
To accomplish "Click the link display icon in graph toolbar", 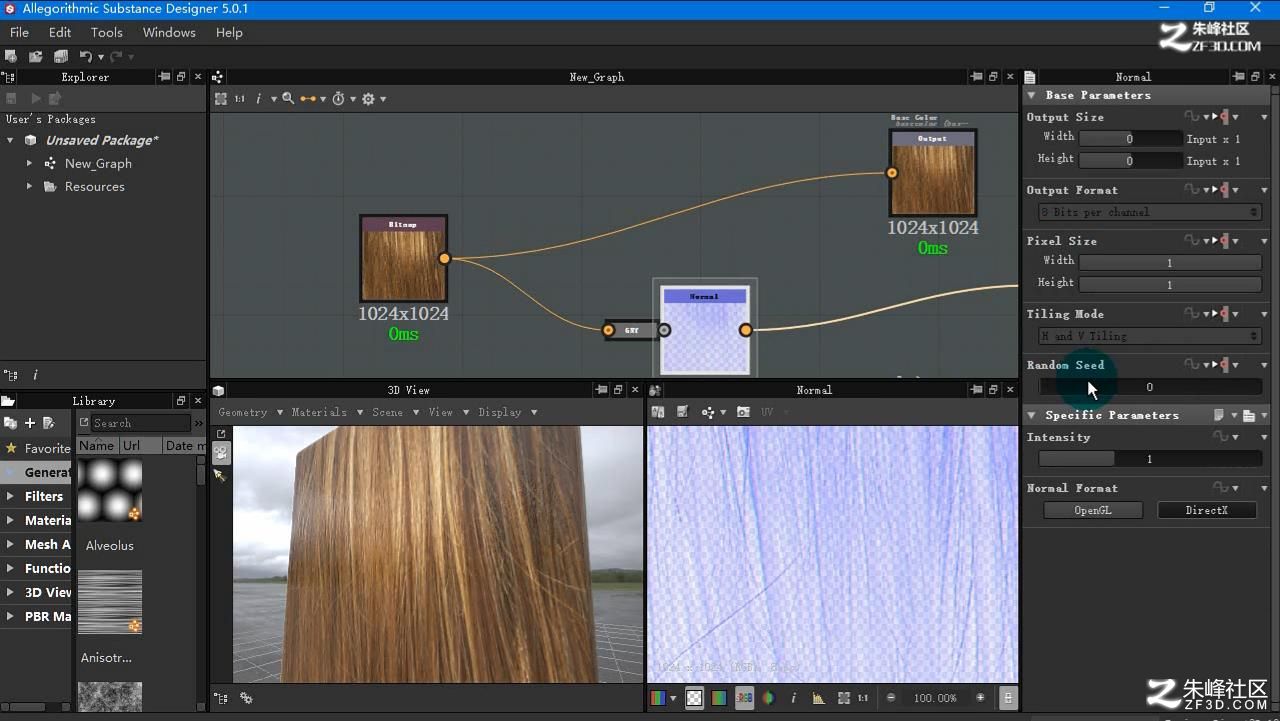I will point(308,99).
